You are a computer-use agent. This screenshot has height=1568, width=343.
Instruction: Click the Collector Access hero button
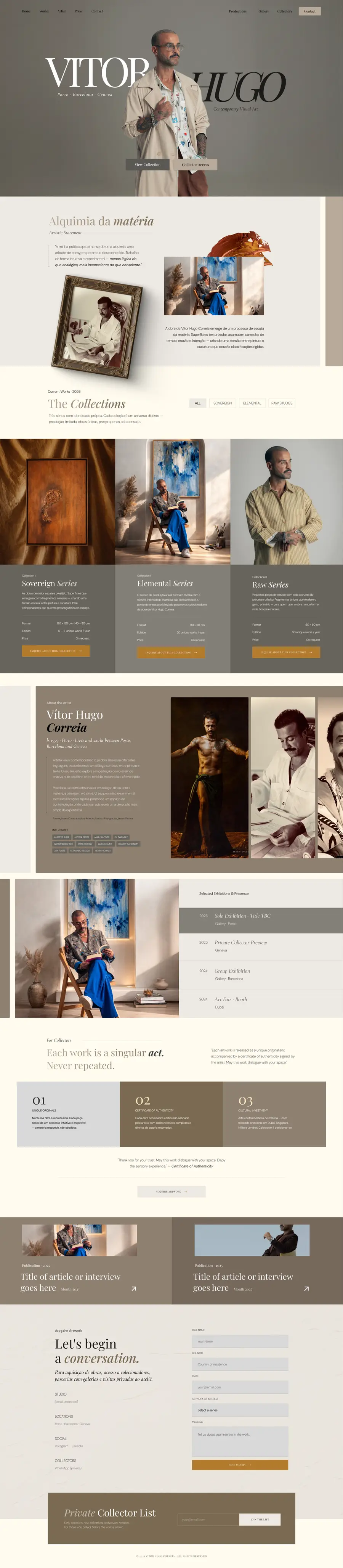pyautogui.click(x=195, y=164)
